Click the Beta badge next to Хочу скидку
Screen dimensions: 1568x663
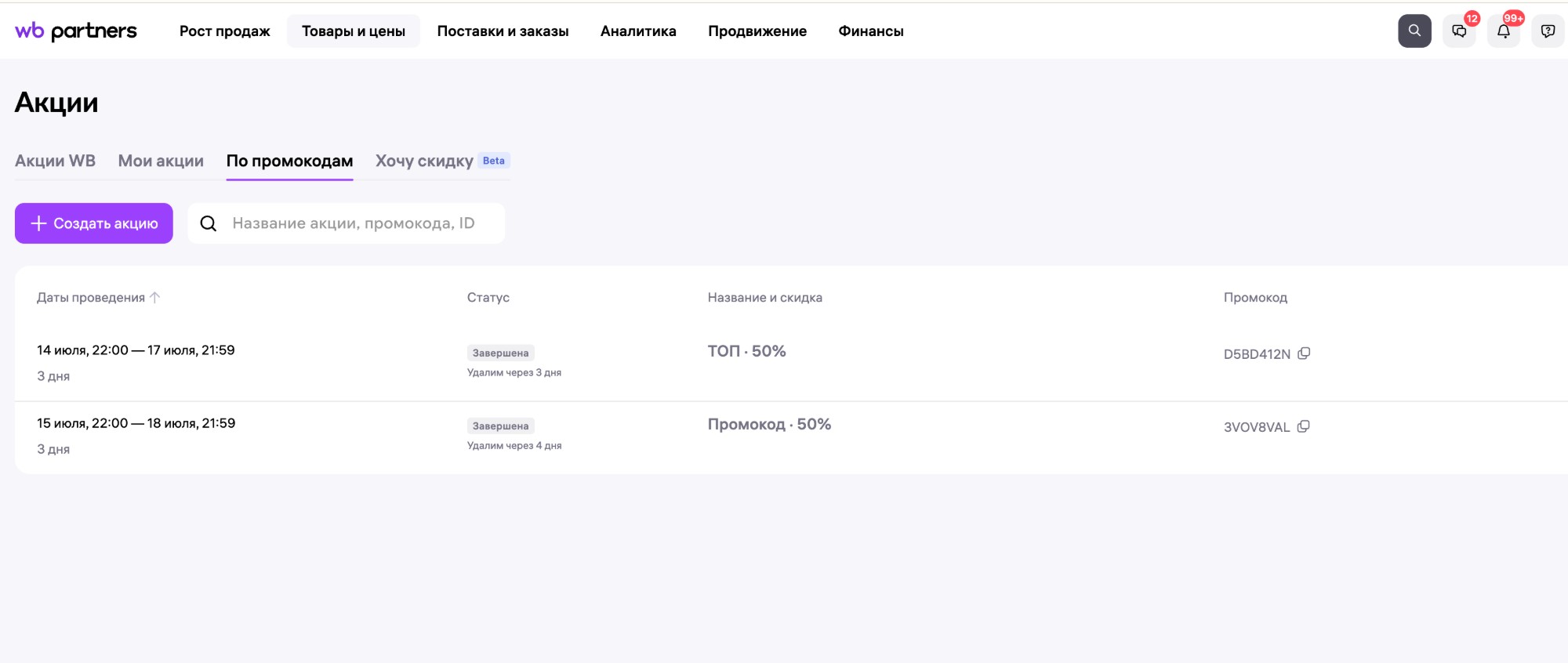point(494,161)
